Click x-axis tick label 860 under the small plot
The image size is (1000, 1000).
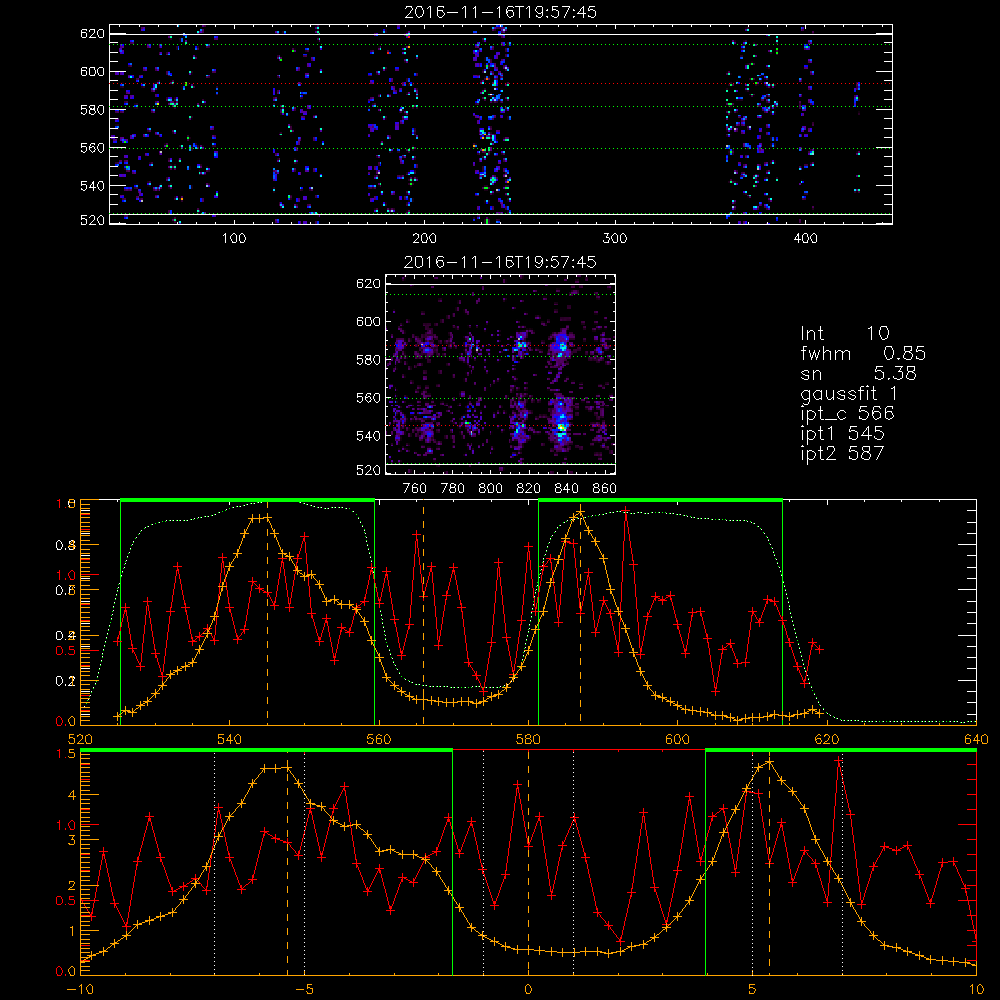tap(605, 489)
